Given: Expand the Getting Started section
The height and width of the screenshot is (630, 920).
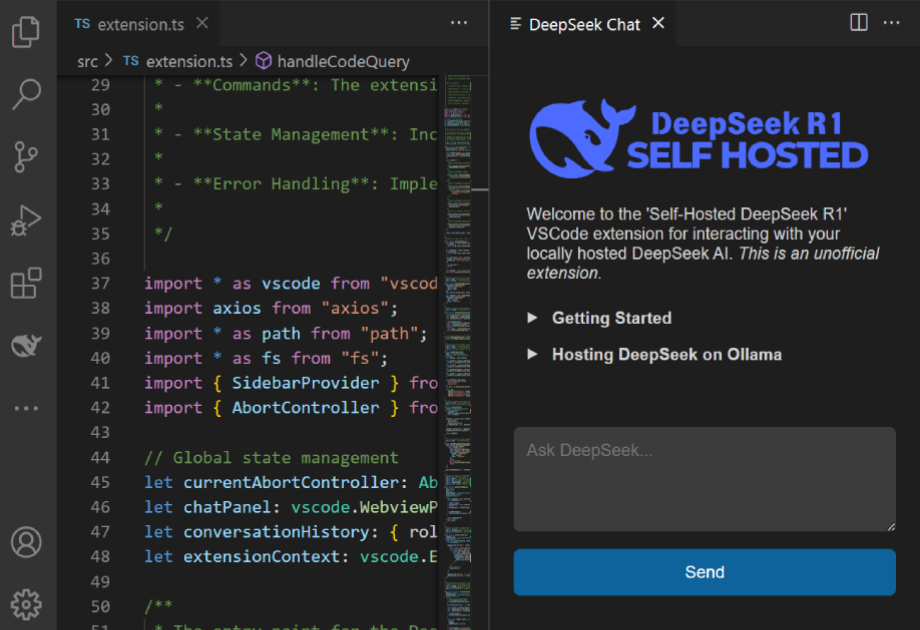Looking at the screenshot, I should [611, 318].
